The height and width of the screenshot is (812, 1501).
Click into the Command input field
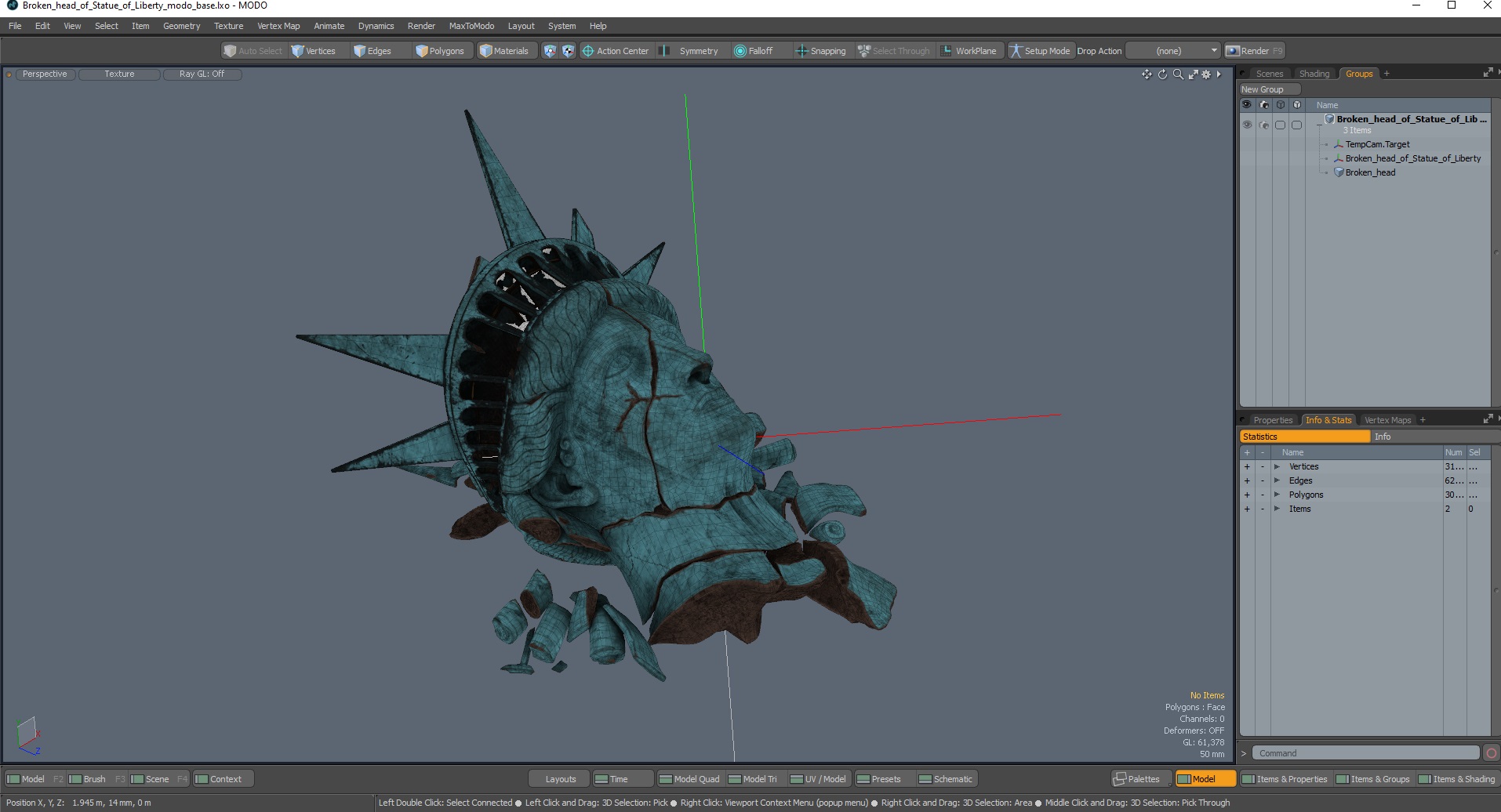click(x=1365, y=753)
